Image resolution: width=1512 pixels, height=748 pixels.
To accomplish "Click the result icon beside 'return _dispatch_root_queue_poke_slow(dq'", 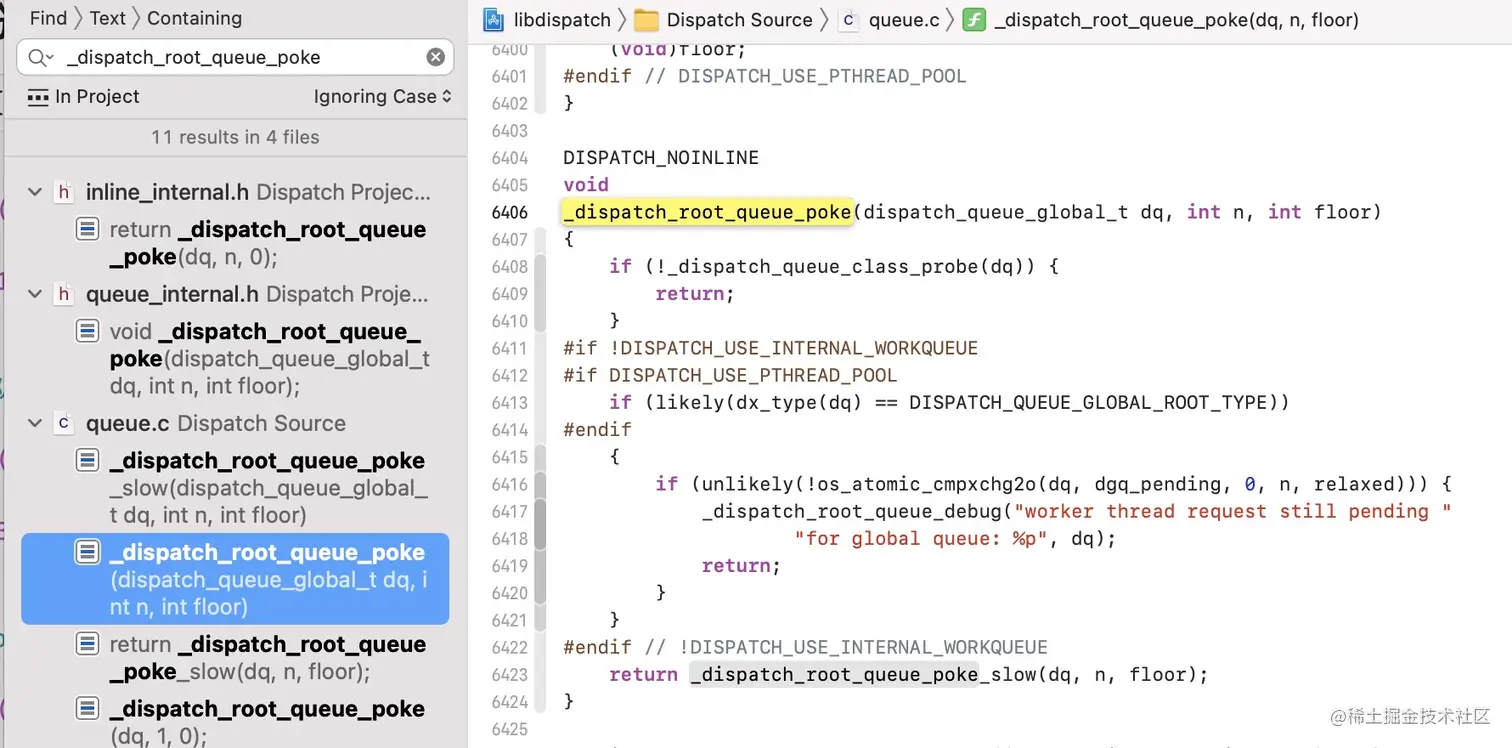I will (88, 644).
